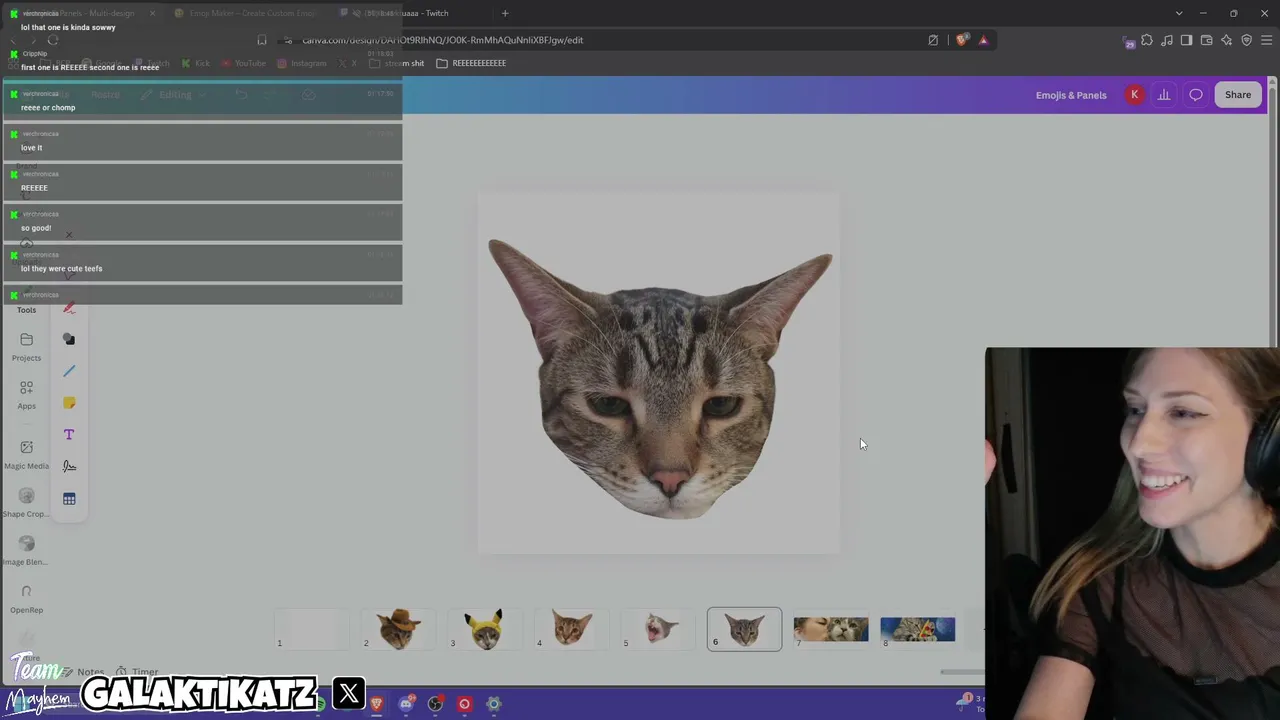The image size is (1280, 720).
Task: Select page 7 thumbnail
Action: [x=831, y=629]
